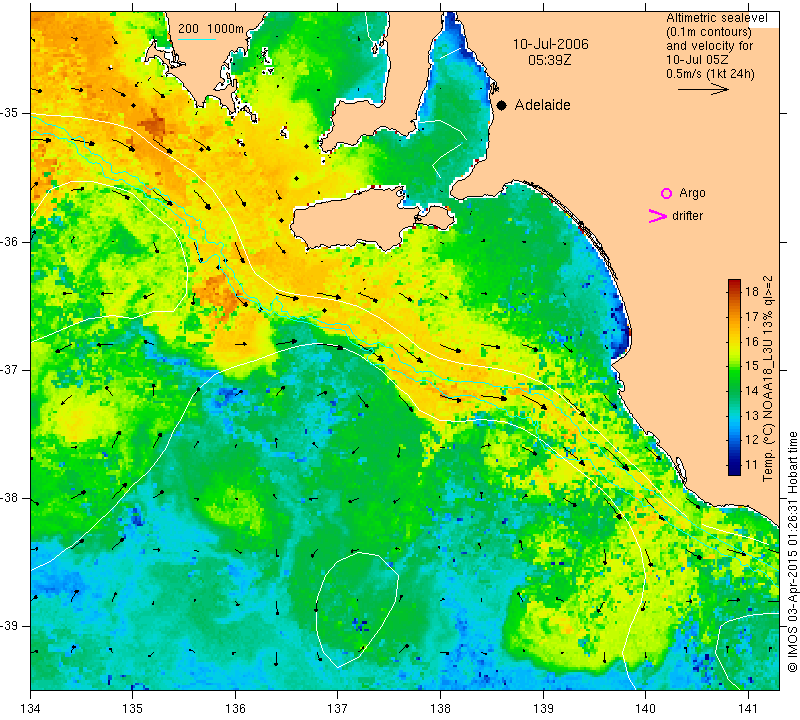This screenshot has height=720, width=800.
Task: Click the magenta Argo circle legend symbol
Action: 666,193
